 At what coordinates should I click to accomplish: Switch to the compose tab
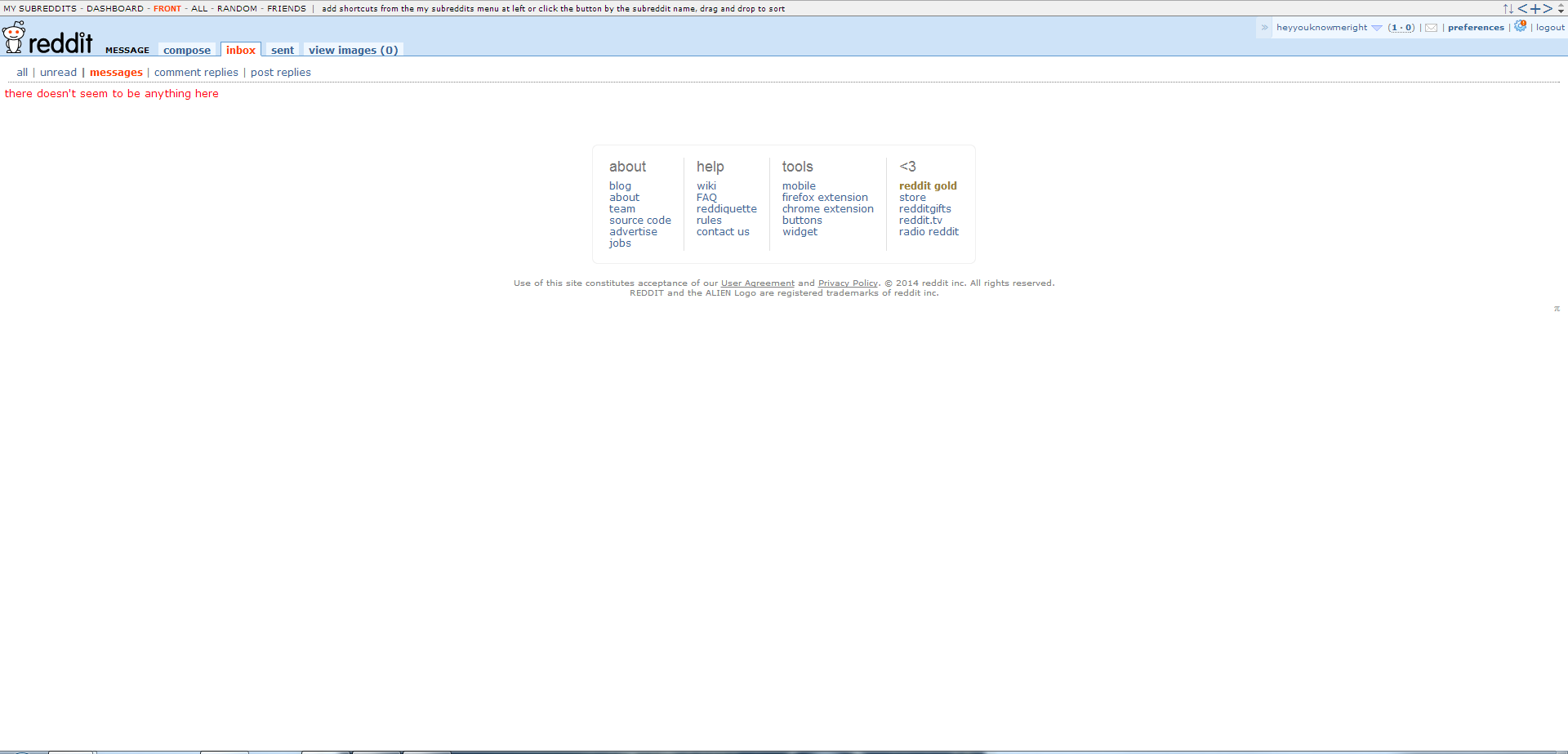click(x=187, y=50)
